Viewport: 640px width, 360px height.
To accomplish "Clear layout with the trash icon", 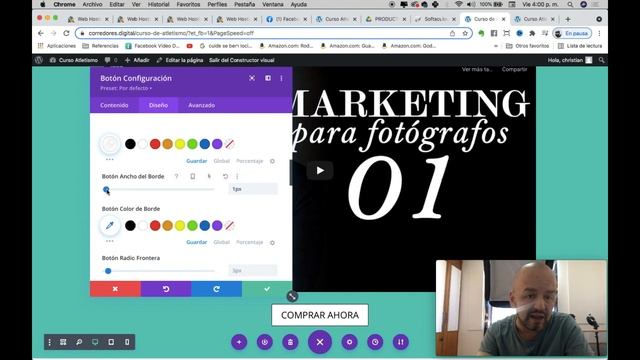I will coord(290,342).
